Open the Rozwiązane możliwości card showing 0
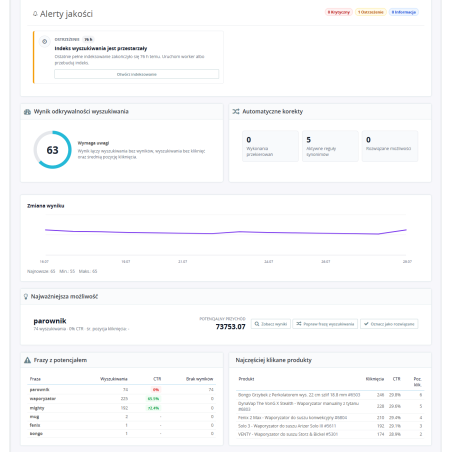452x452 pixels. pos(390,146)
